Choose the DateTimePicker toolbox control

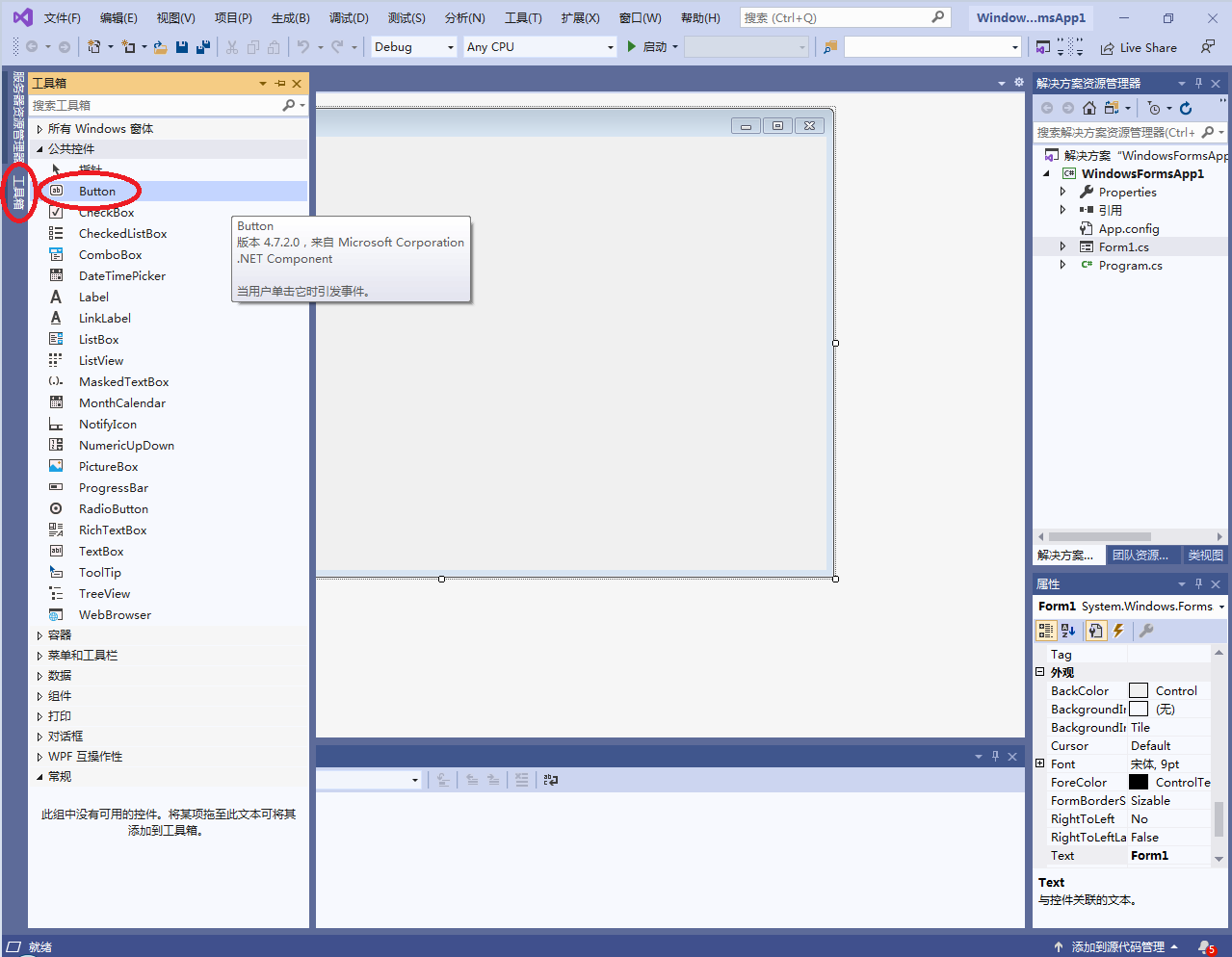121,276
